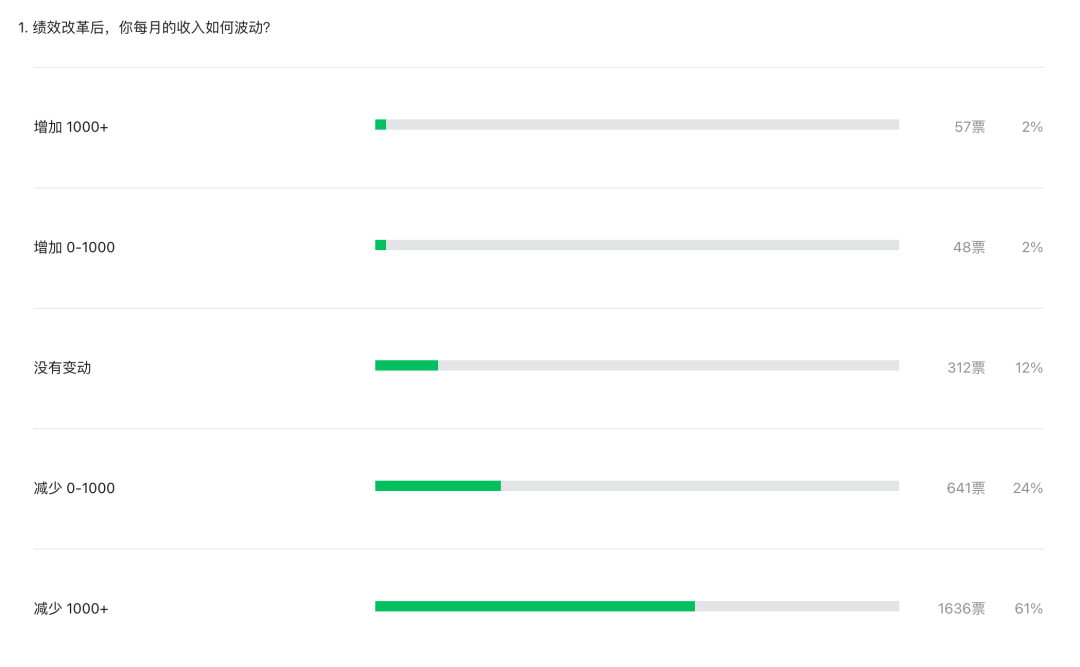Select the 增加 1000+ option label
Screen dimensions: 1080x667
pyautogui.click(x=71, y=127)
